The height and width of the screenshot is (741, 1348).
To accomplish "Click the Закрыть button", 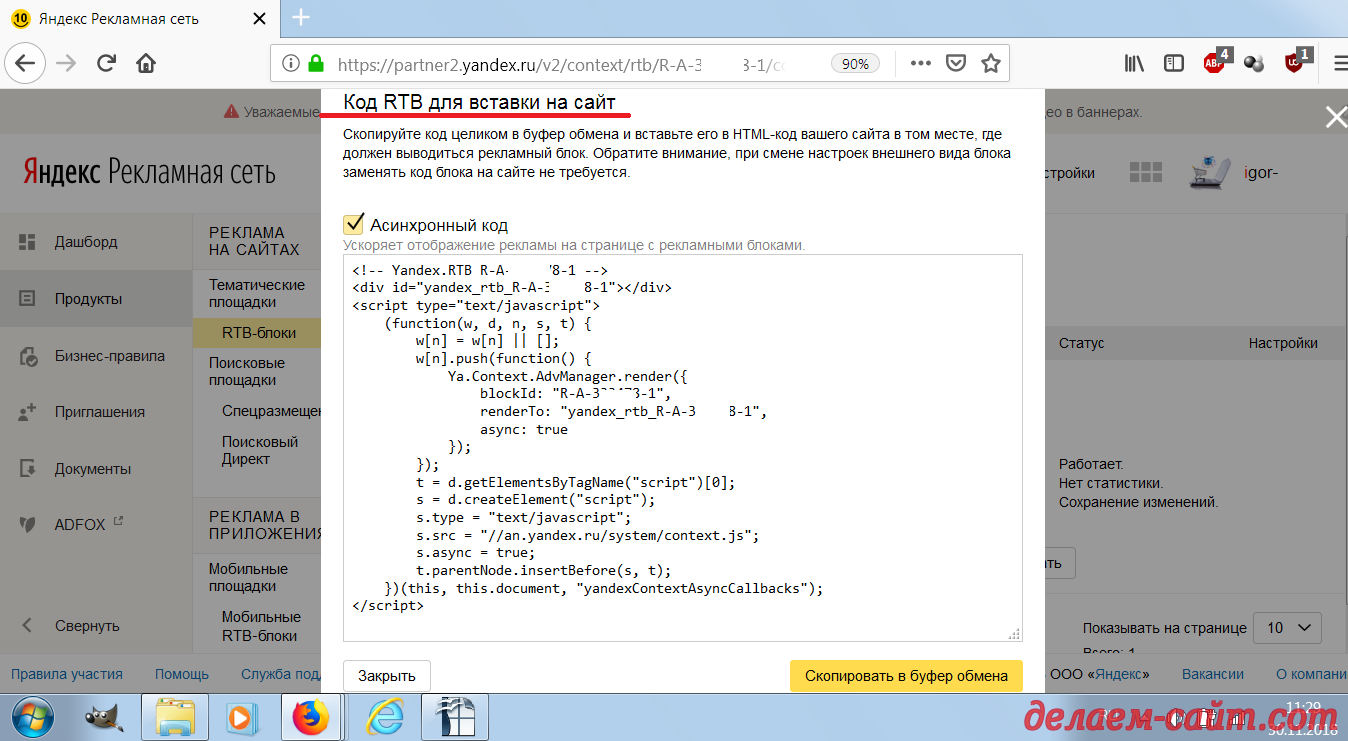I will (386, 676).
